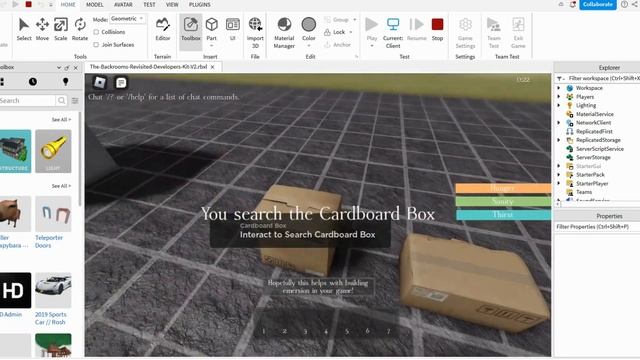Enable the Collisions checkbox
Viewport: 640px width, 360px height.
click(96, 32)
